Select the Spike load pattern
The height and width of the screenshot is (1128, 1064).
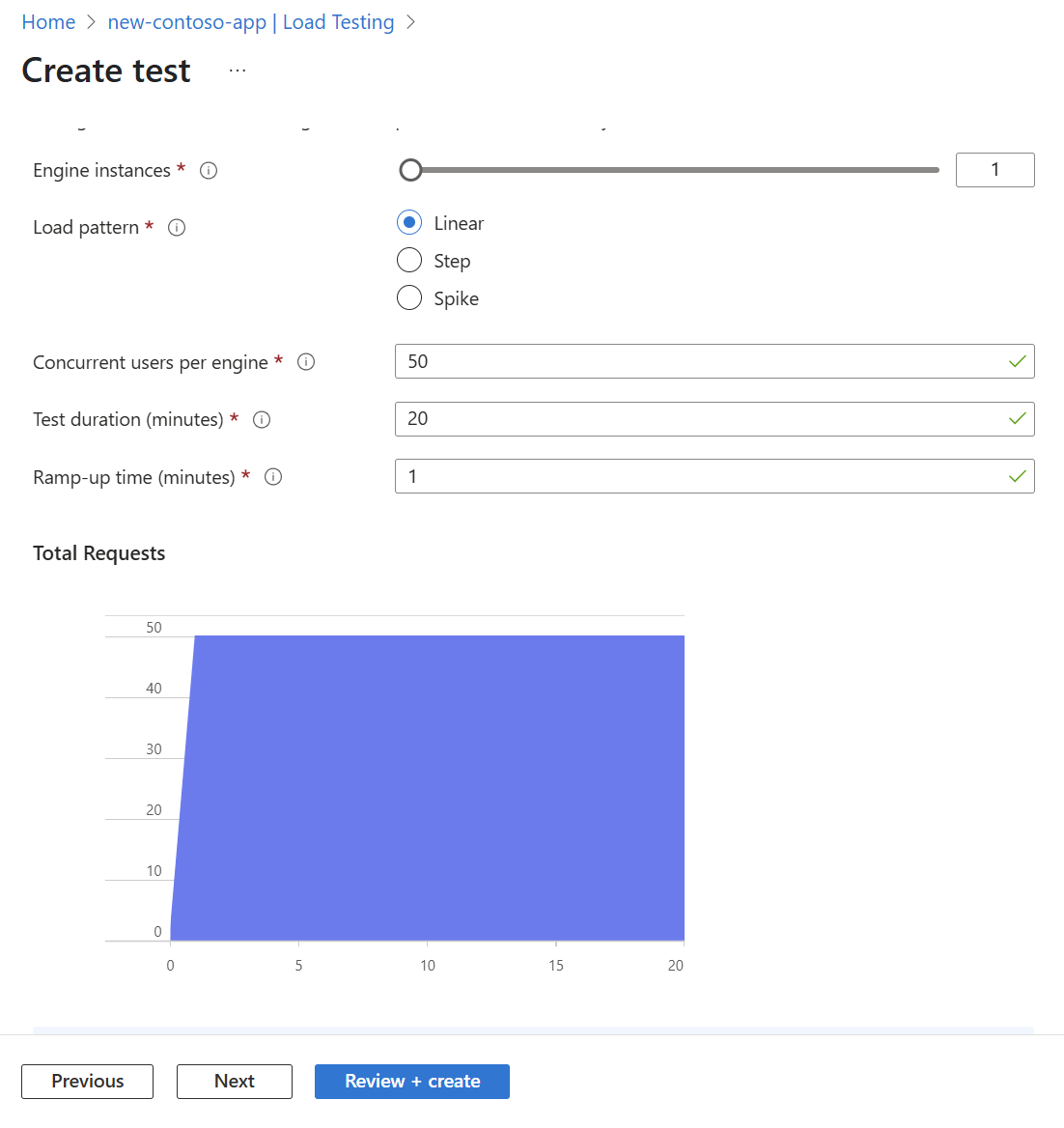(408, 297)
